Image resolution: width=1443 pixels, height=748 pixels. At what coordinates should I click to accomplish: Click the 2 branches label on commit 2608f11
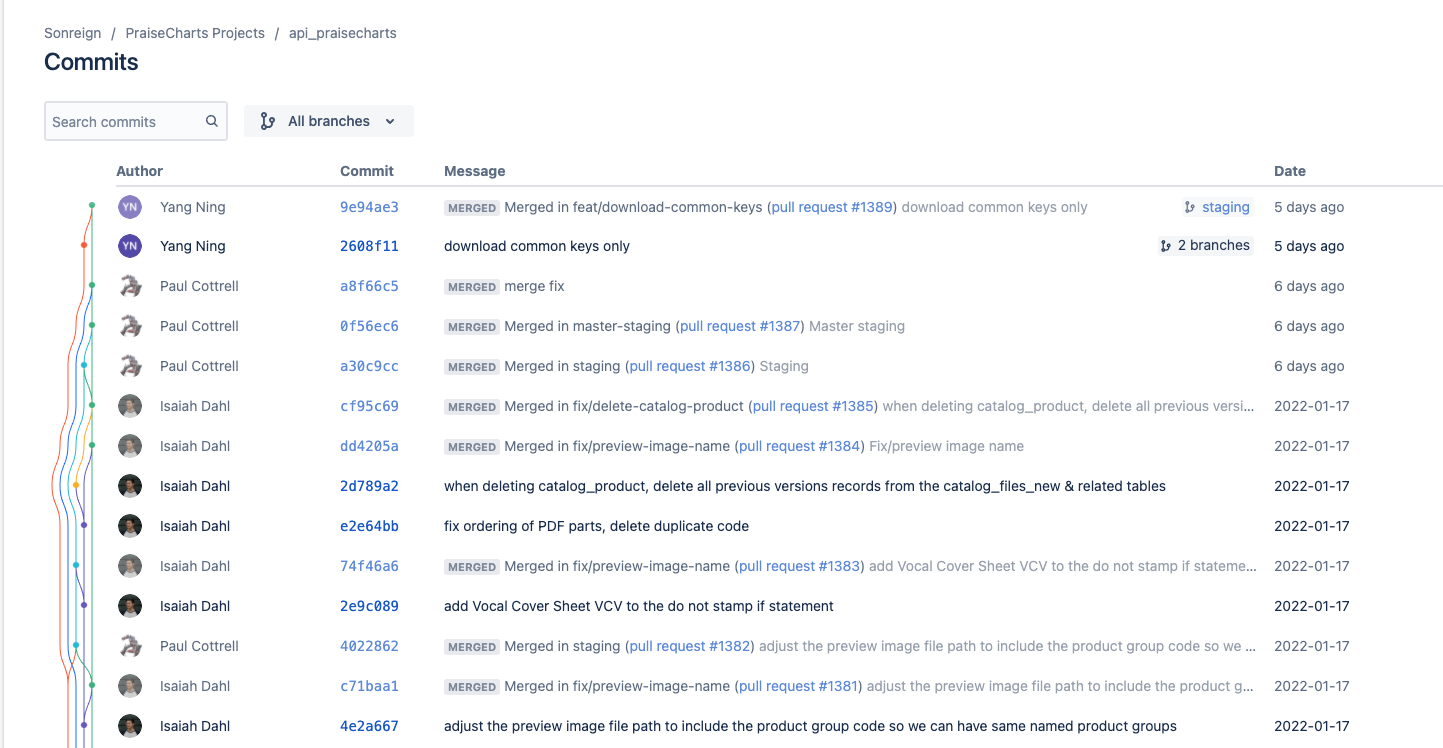pos(1213,245)
